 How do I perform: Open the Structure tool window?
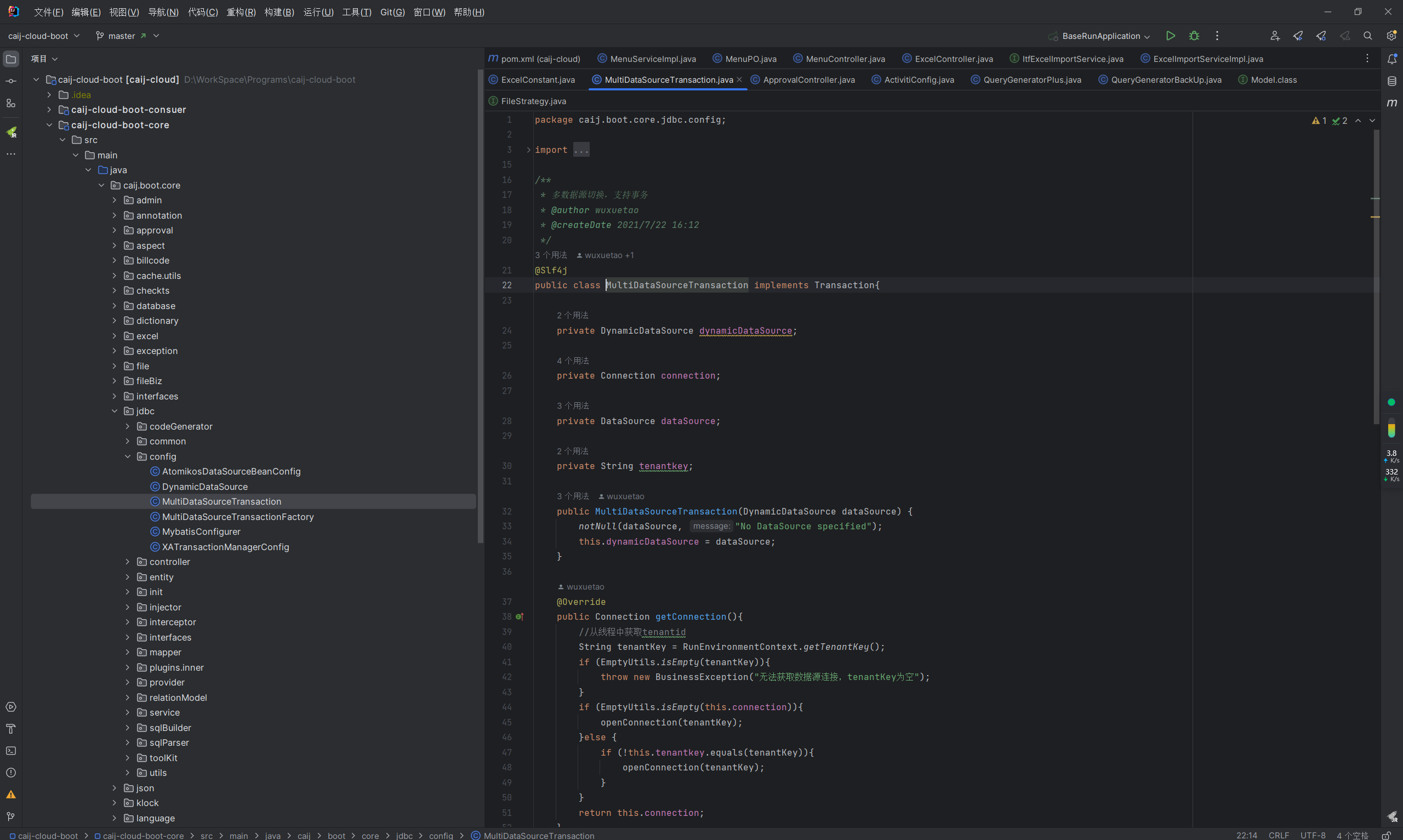11,103
